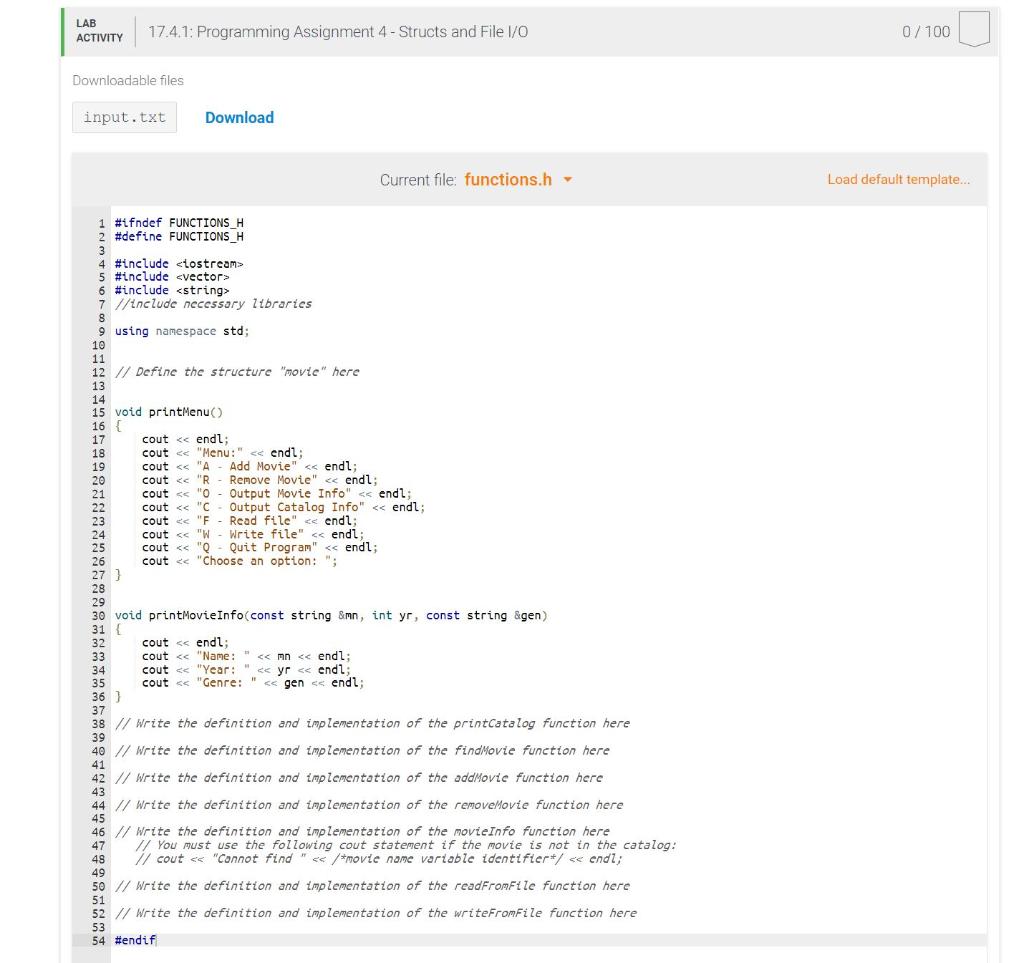The width and height of the screenshot is (1024, 963).
Task: Click the "O - Output Movie Info" line
Action: 277,494
